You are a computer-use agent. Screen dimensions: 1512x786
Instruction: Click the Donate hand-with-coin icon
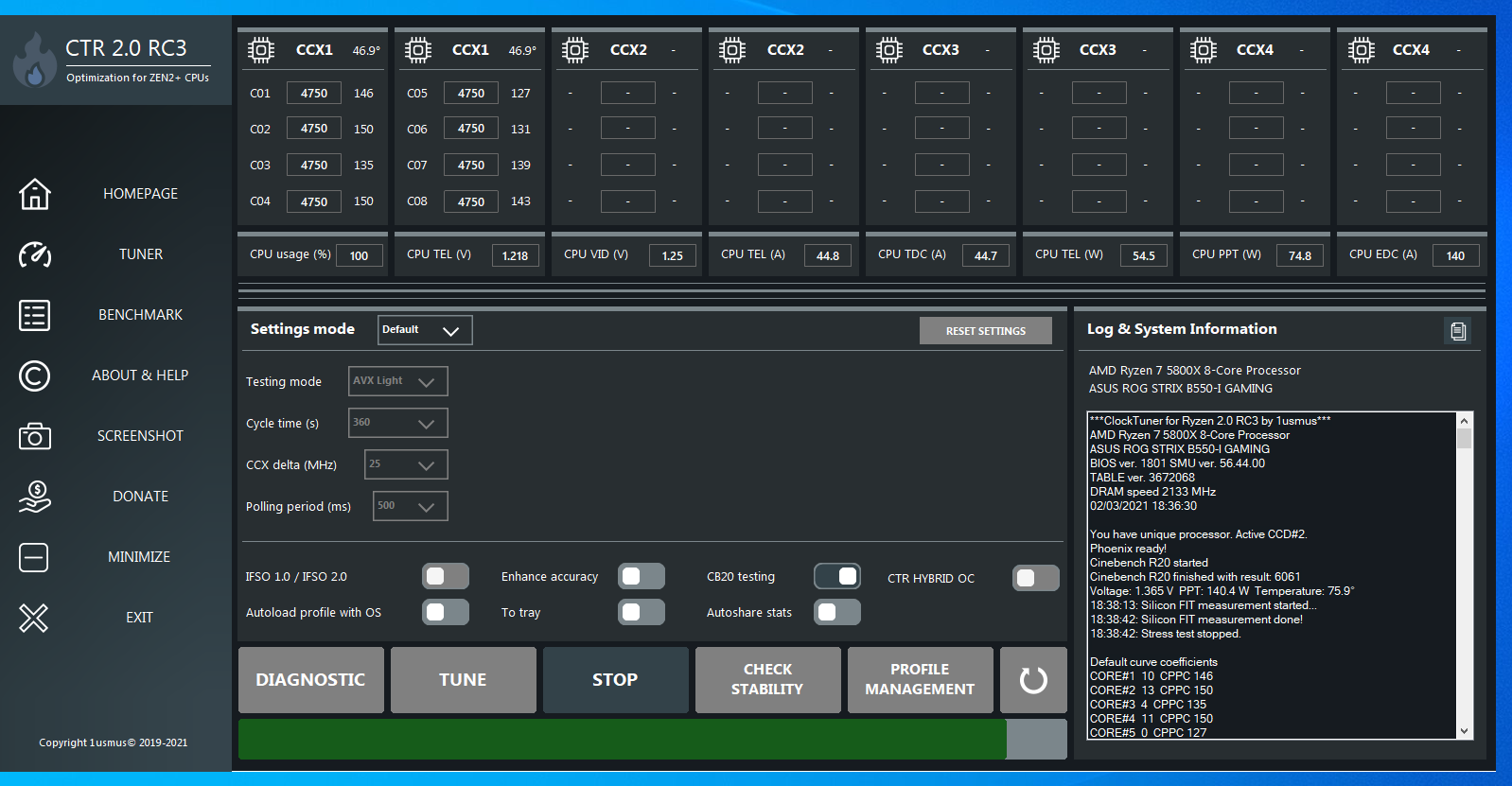pyautogui.click(x=35, y=497)
